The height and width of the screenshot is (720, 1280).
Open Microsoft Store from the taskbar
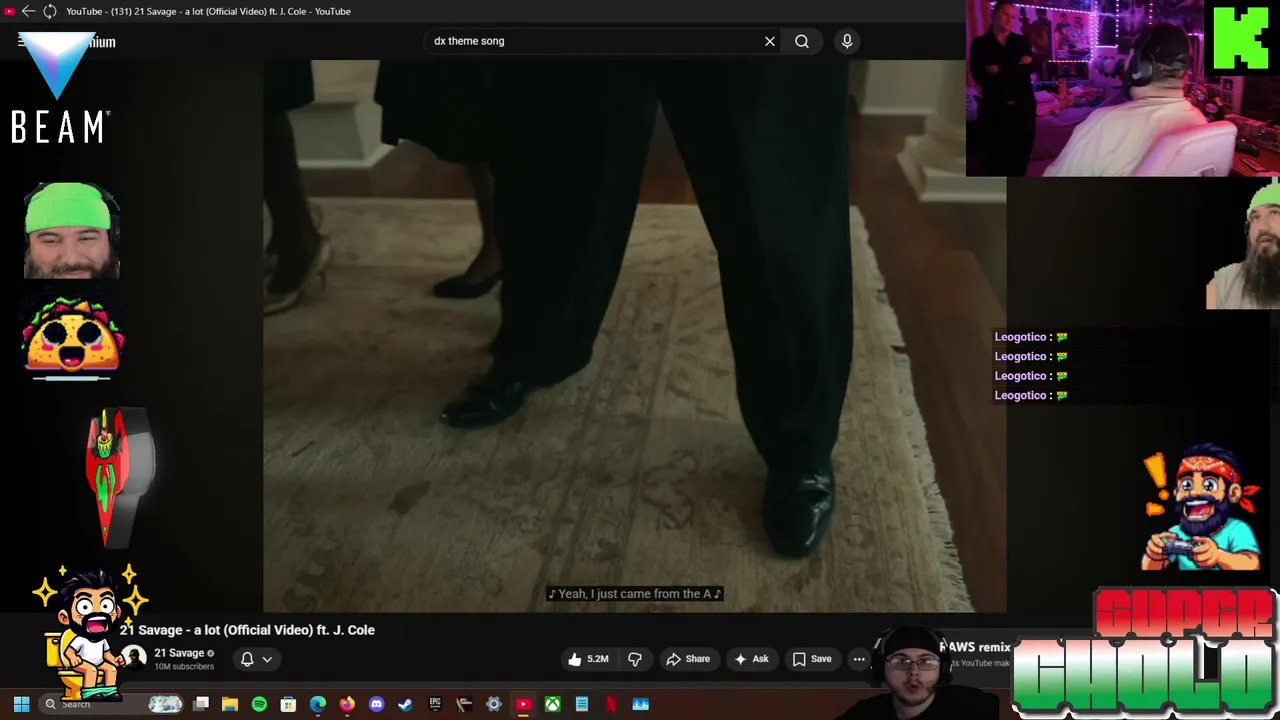(x=288, y=704)
